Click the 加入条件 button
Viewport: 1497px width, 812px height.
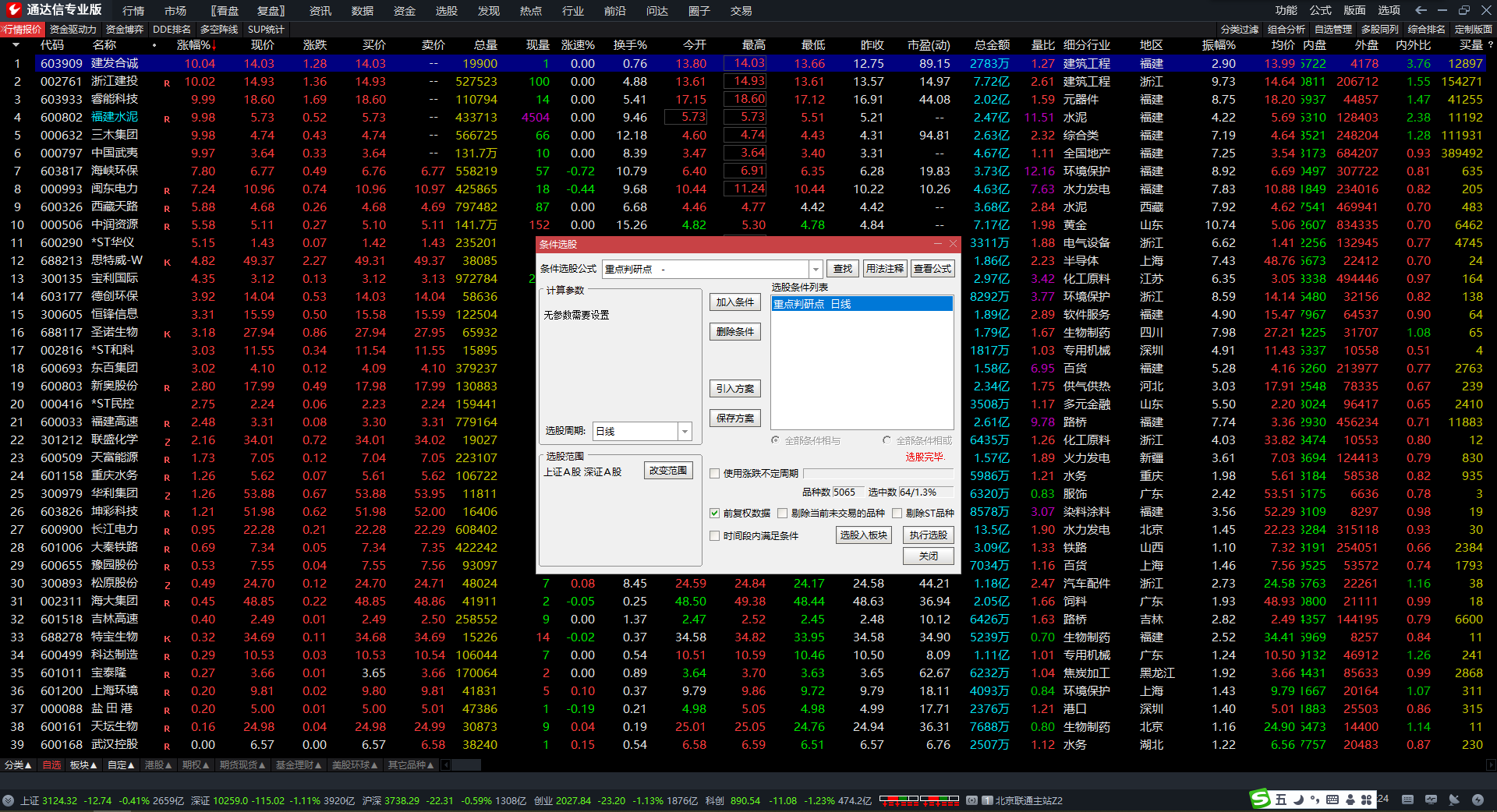pos(734,302)
